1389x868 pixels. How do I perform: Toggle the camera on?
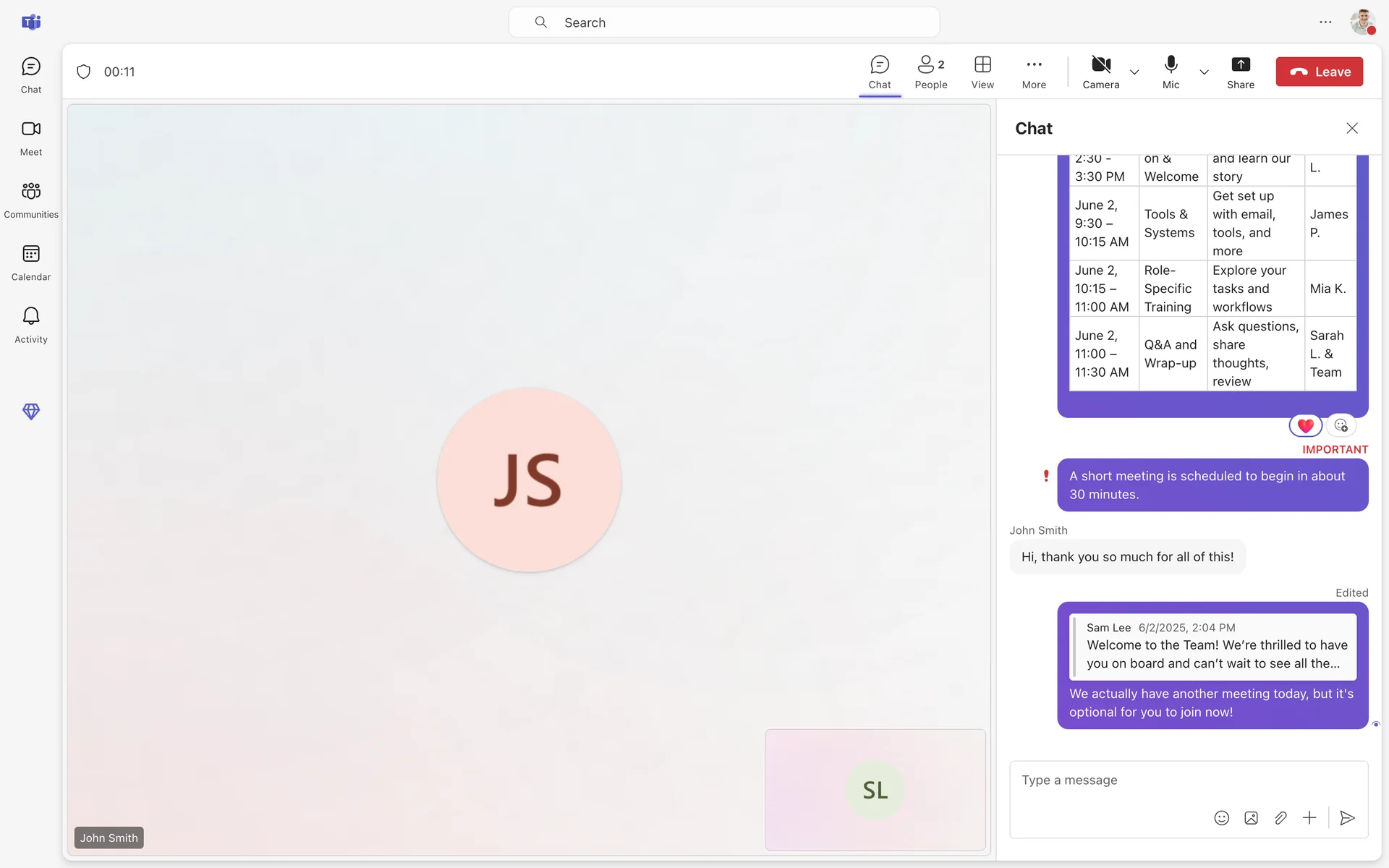coord(1100,72)
